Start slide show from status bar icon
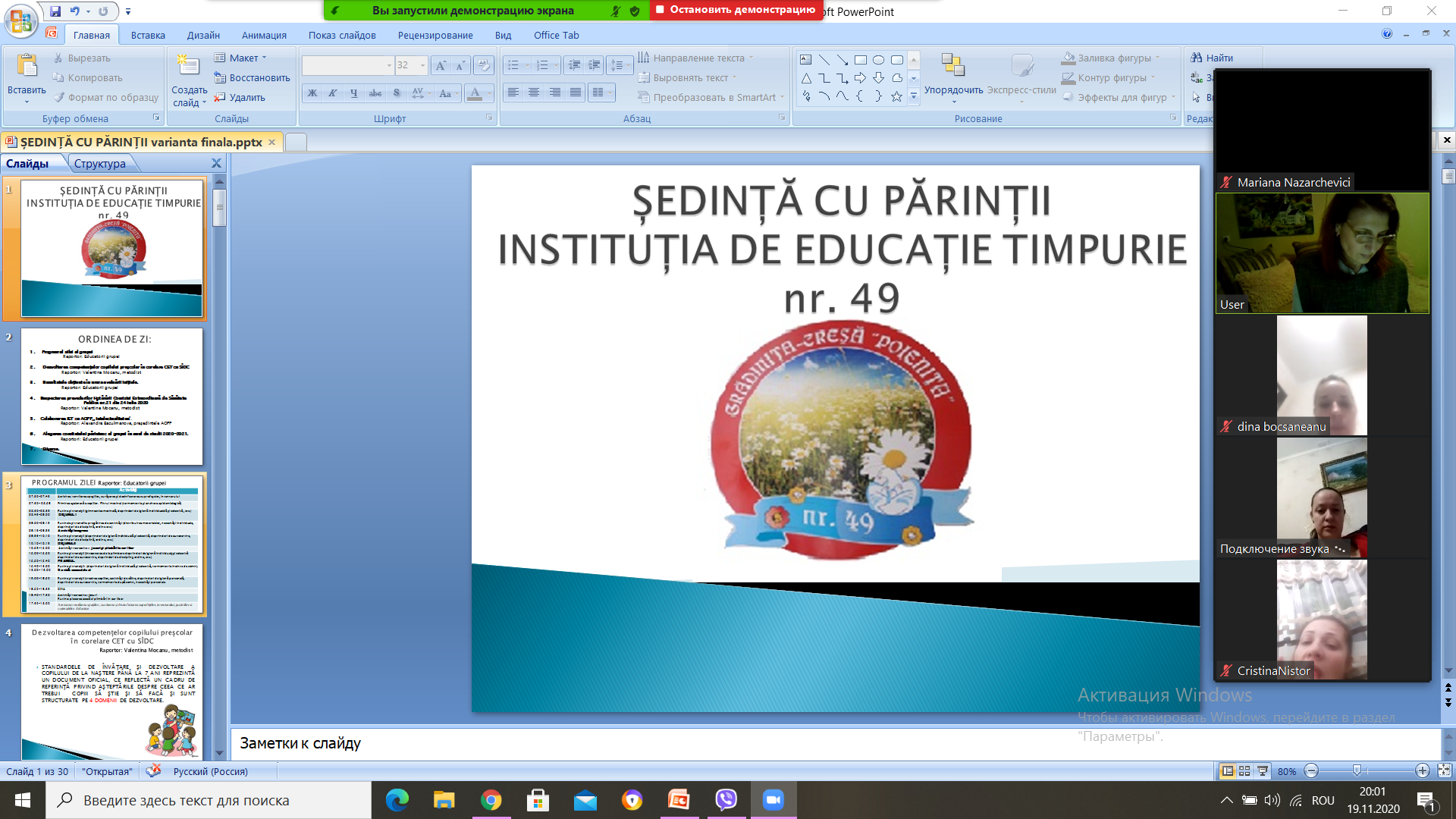Image resolution: width=1456 pixels, height=819 pixels. click(1263, 771)
